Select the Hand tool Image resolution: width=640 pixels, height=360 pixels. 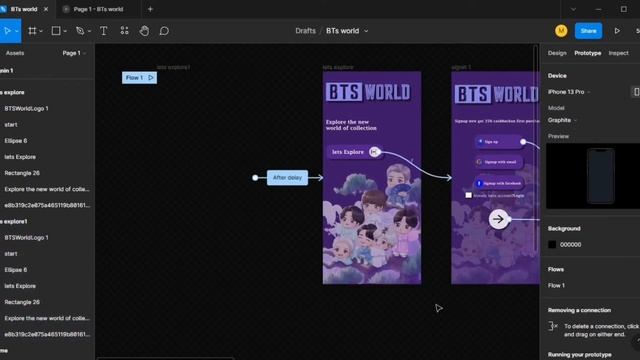pos(144,31)
